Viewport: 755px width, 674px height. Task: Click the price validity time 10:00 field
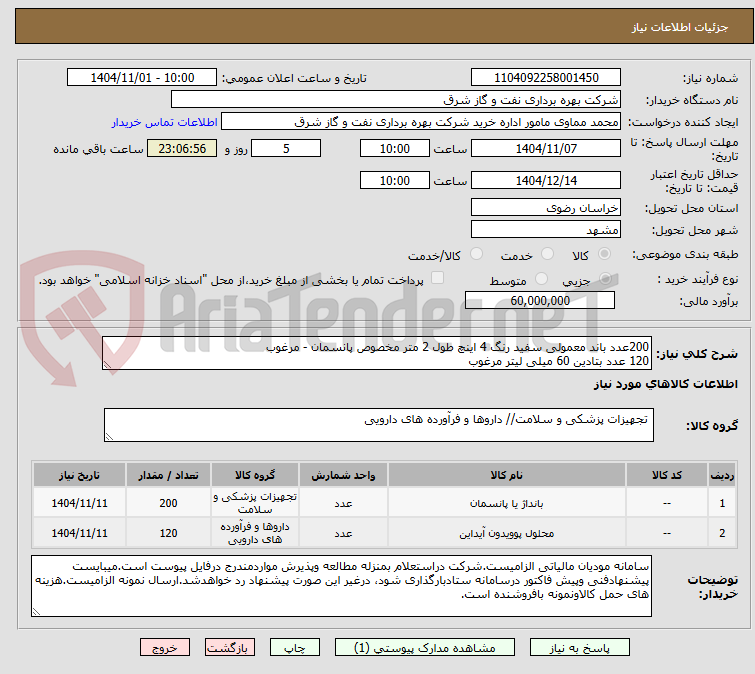click(395, 181)
